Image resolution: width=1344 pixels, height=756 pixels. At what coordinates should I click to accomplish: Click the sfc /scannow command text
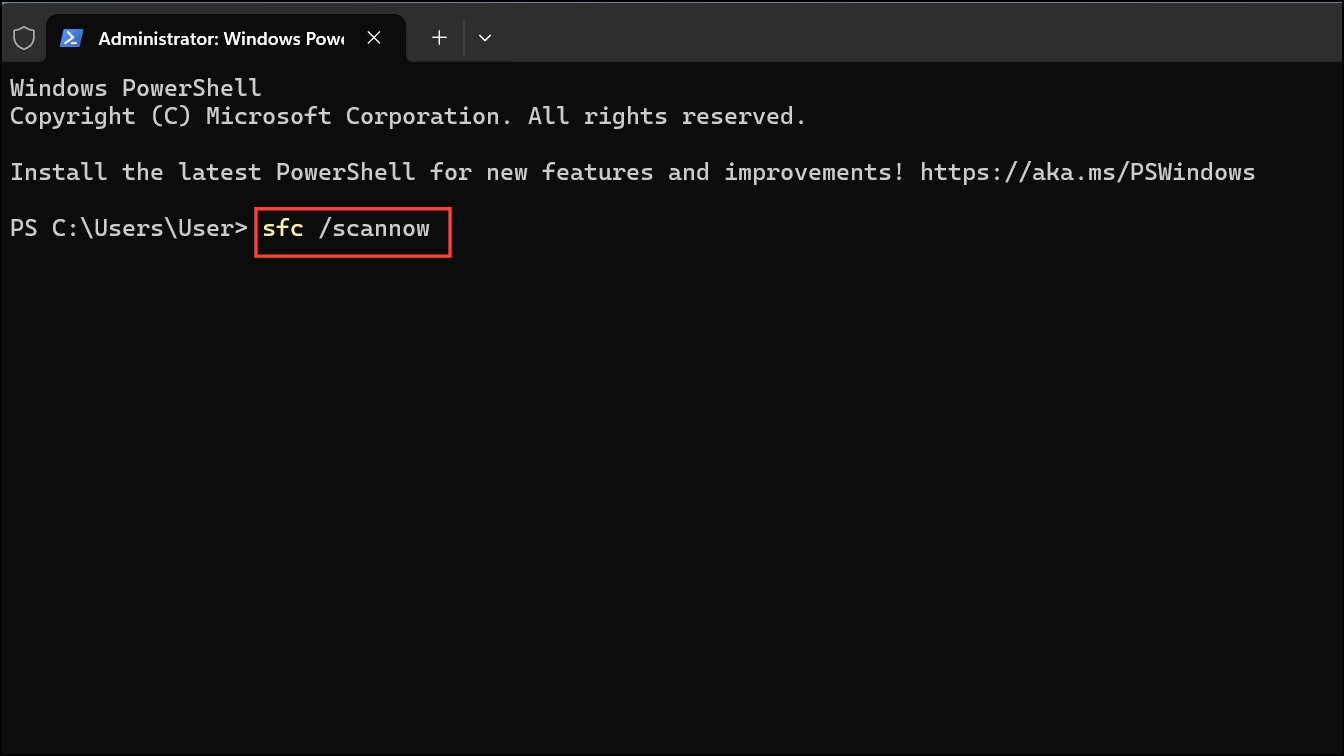click(x=346, y=228)
